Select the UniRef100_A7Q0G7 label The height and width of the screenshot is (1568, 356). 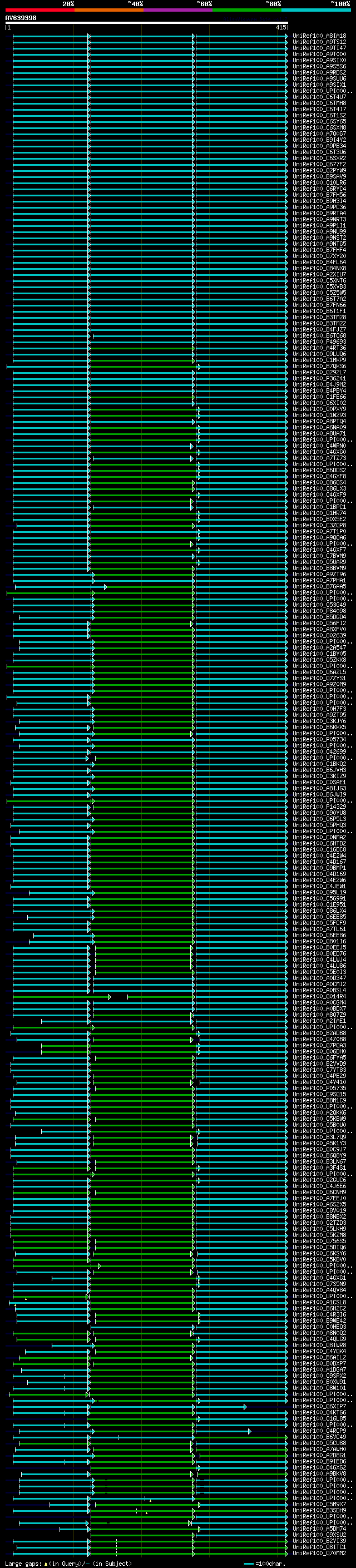pyautogui.click(x=319, y=133)
